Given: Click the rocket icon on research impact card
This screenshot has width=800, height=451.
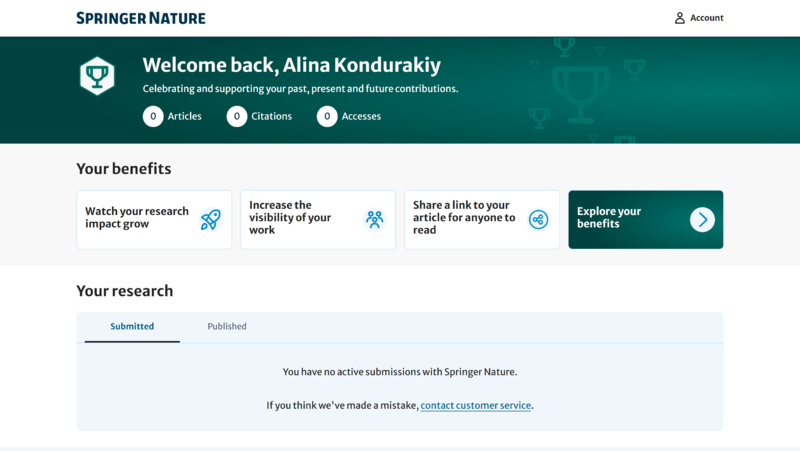Looking at the screenshot, I should [210, 220].
